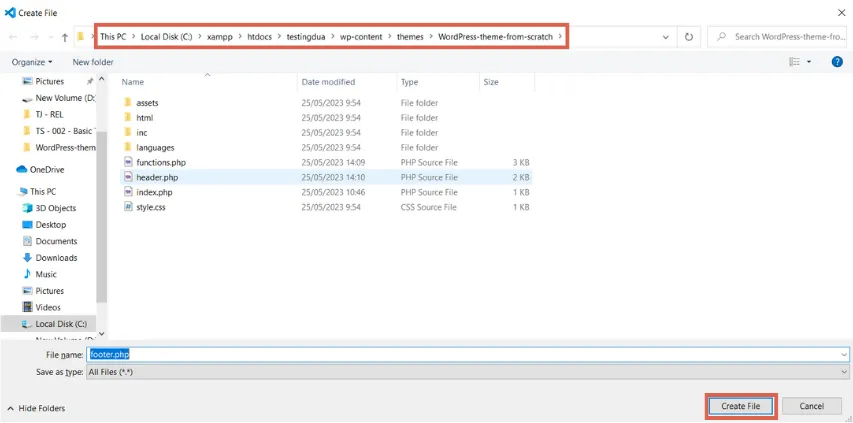Click the CSS Source File type text
853x423 pixels.
click(429, 207)
